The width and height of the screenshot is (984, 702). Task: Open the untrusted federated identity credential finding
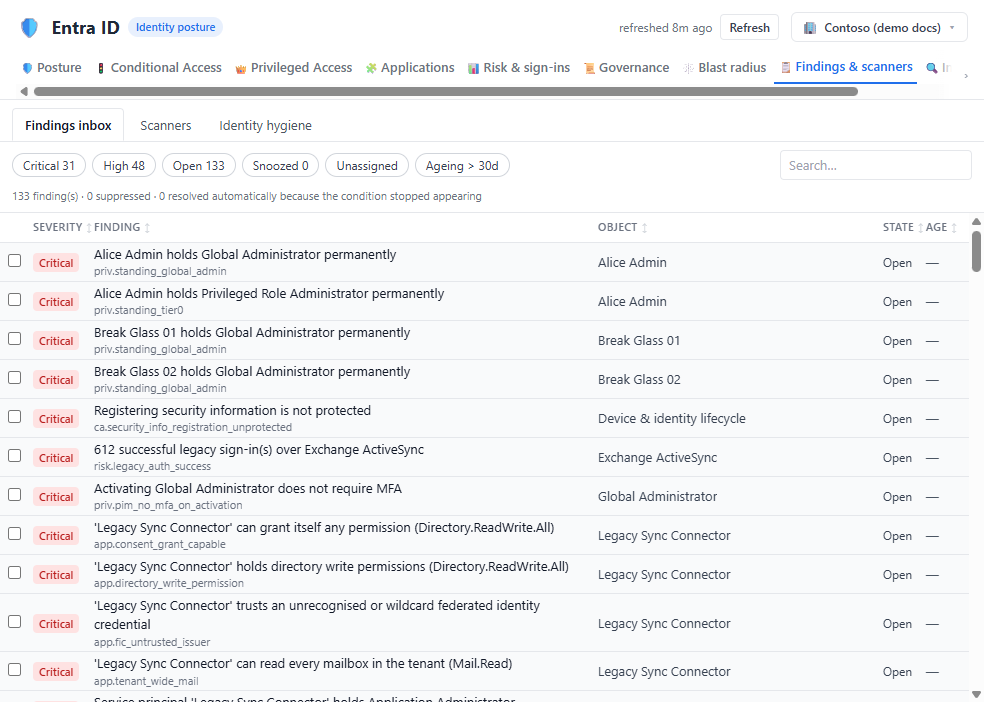(317, 615)
